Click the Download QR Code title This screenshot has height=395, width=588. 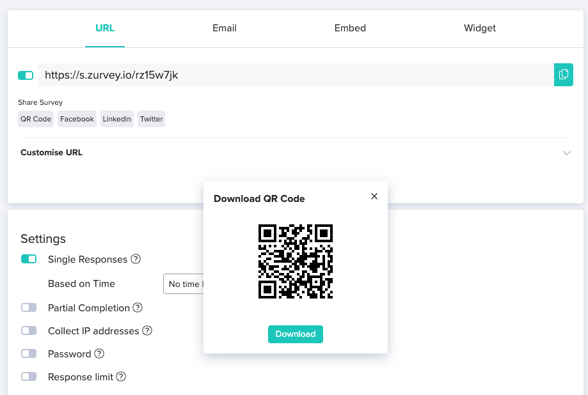pyautogui.click(x=259, y=198)
